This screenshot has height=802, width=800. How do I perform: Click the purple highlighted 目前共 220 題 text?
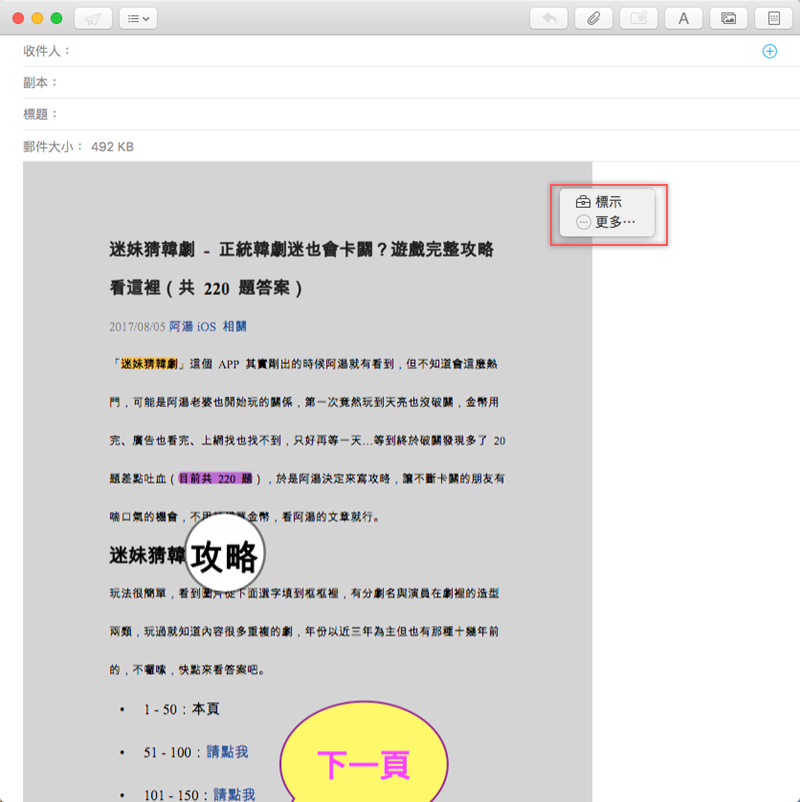(x=215, y=479)
